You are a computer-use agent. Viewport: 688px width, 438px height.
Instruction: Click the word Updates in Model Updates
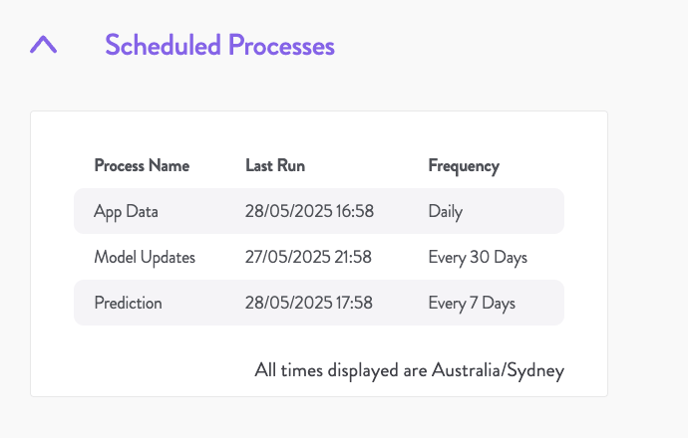168,258
